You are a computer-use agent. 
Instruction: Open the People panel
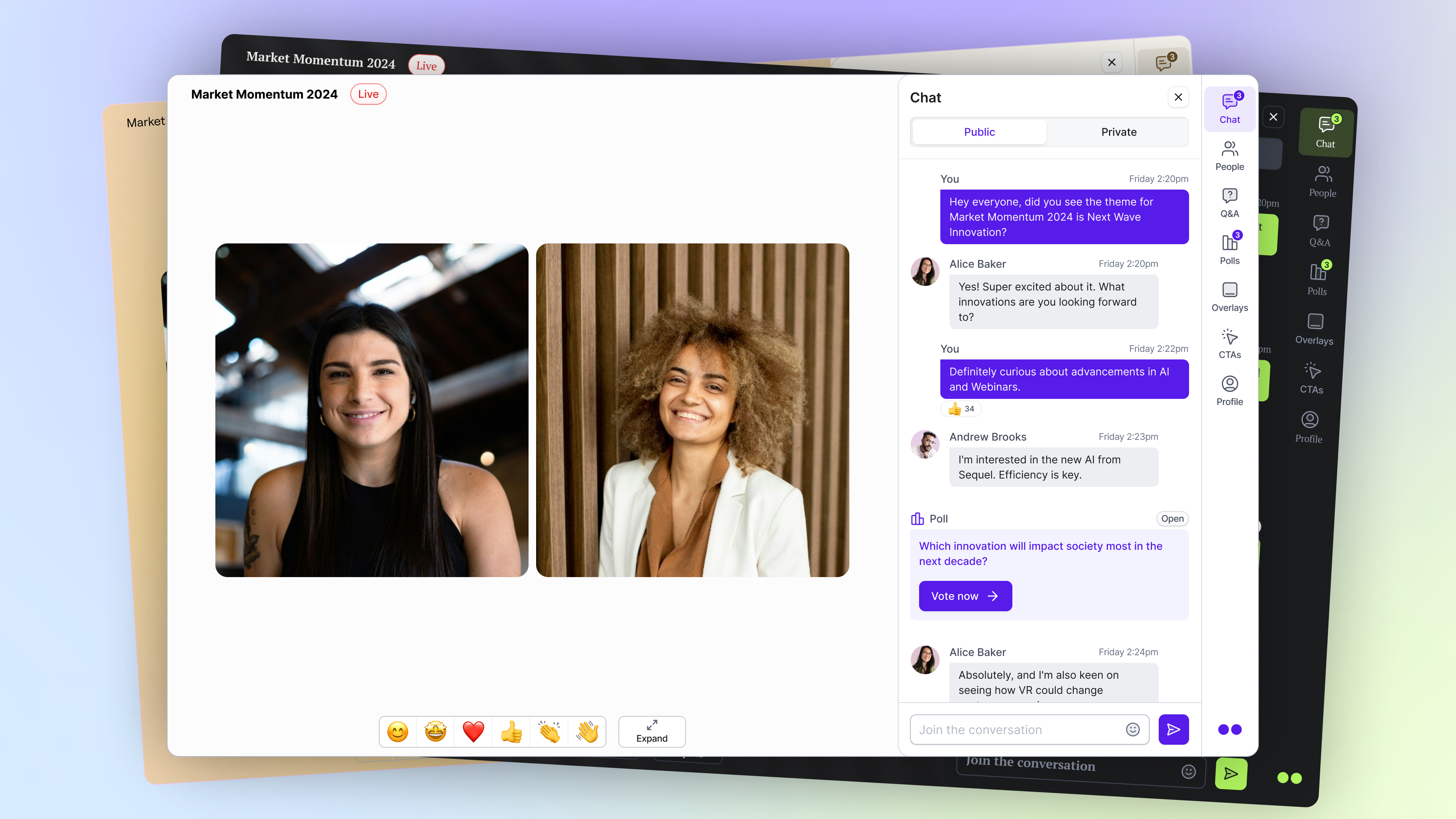(1229, 155)
